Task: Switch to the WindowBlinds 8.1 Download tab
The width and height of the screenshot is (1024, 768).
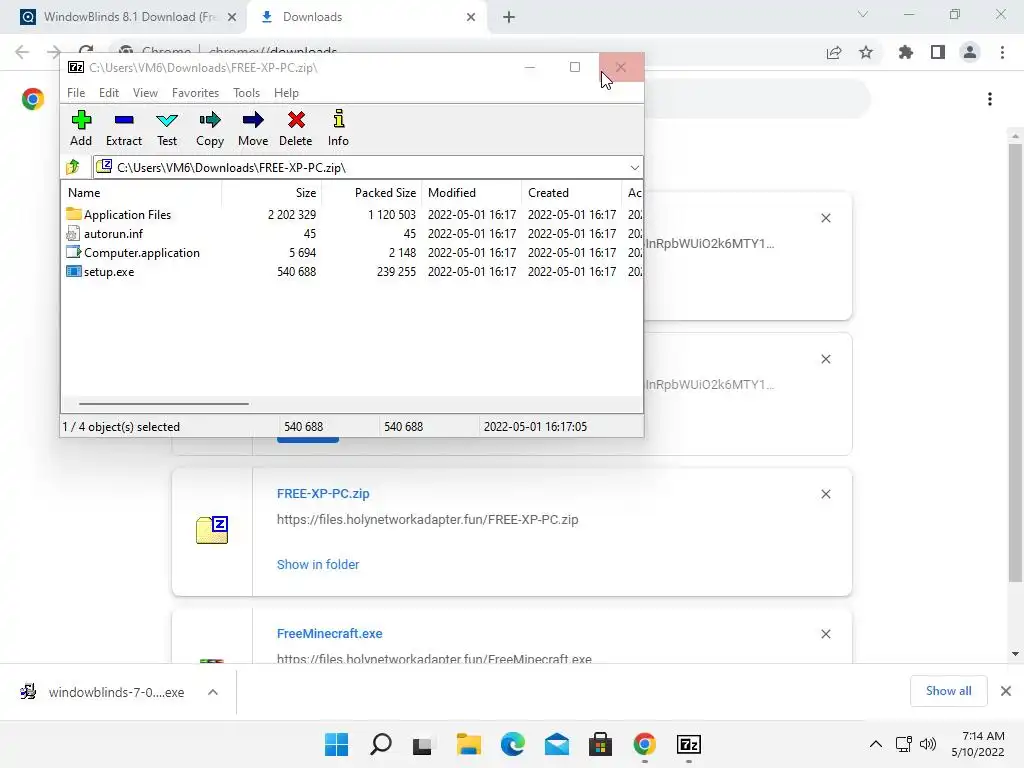Action: pos(129,17)
